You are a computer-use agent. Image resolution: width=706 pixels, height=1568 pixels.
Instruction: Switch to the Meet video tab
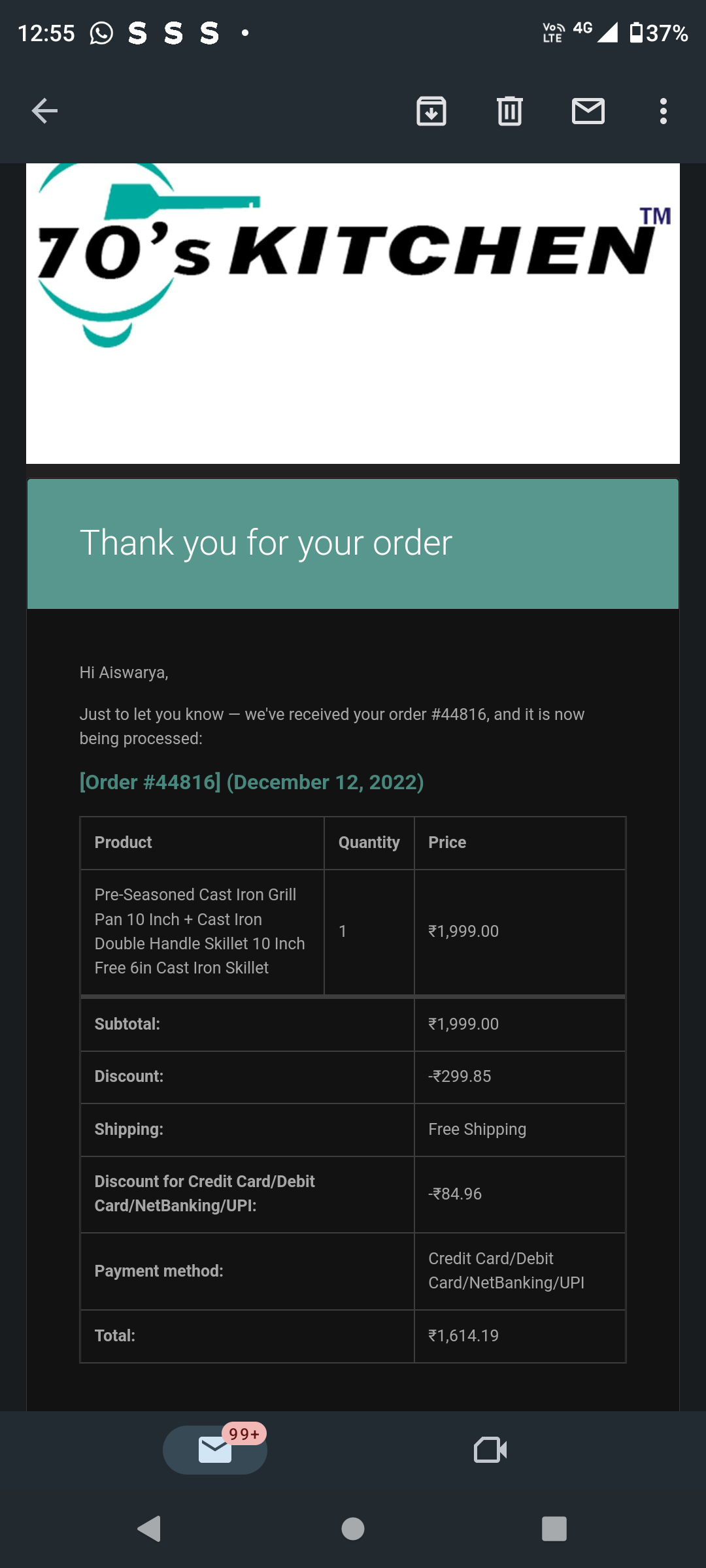click(x=490, y=1450)
